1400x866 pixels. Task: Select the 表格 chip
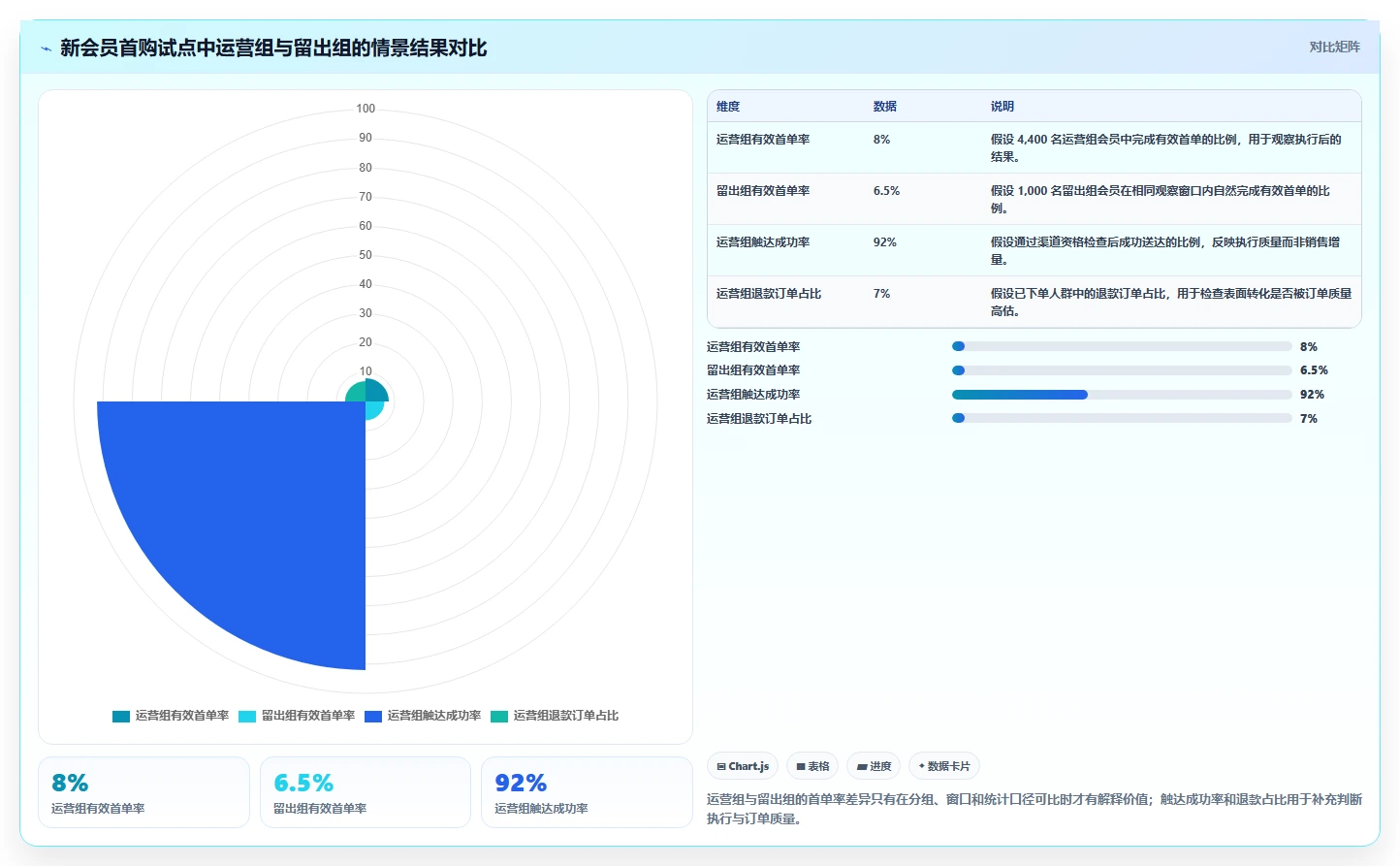pyautogui.click(x=812, y=766)
